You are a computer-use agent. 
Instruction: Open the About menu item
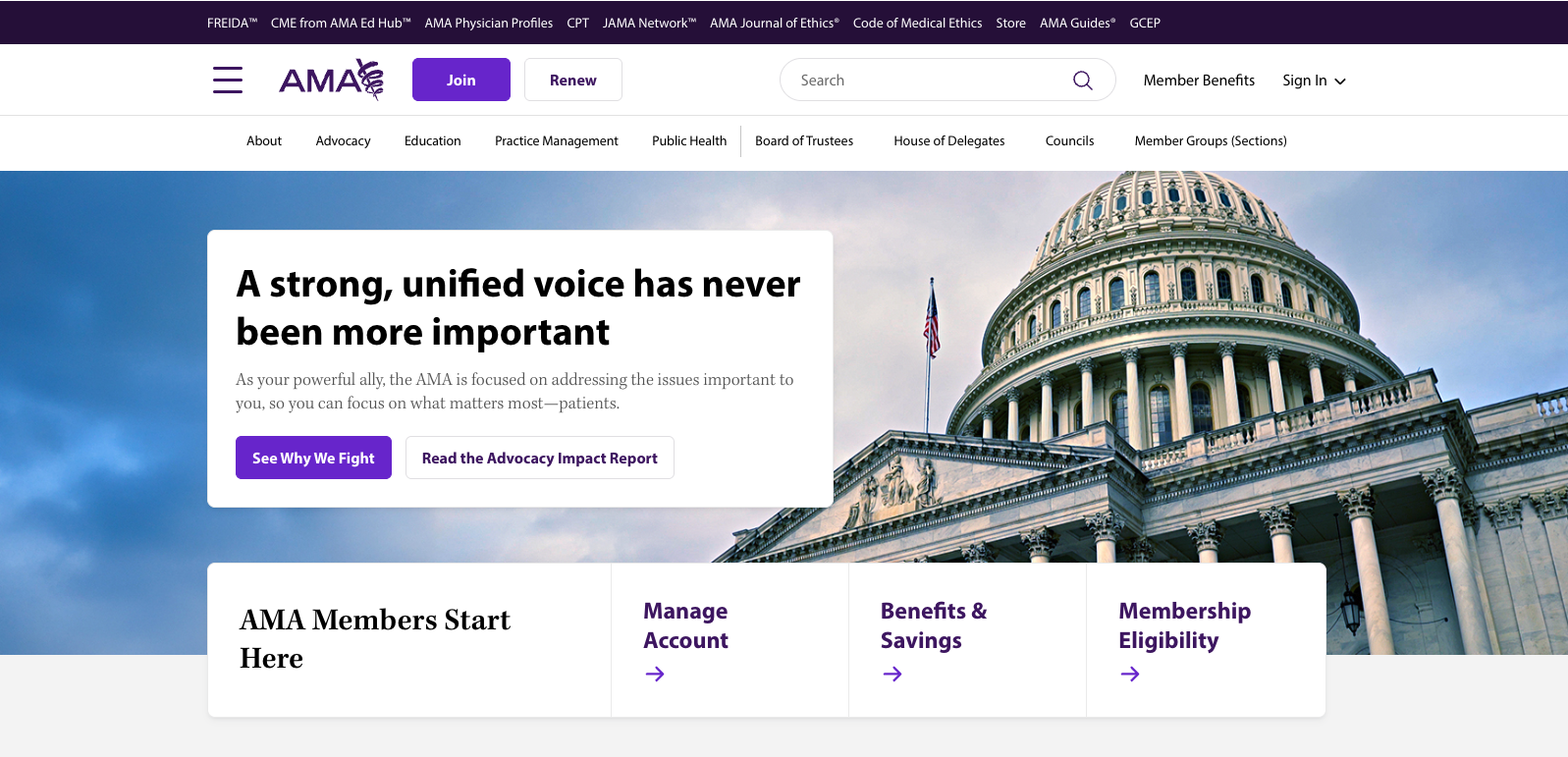pyautogui.click(x=264, y=140)
